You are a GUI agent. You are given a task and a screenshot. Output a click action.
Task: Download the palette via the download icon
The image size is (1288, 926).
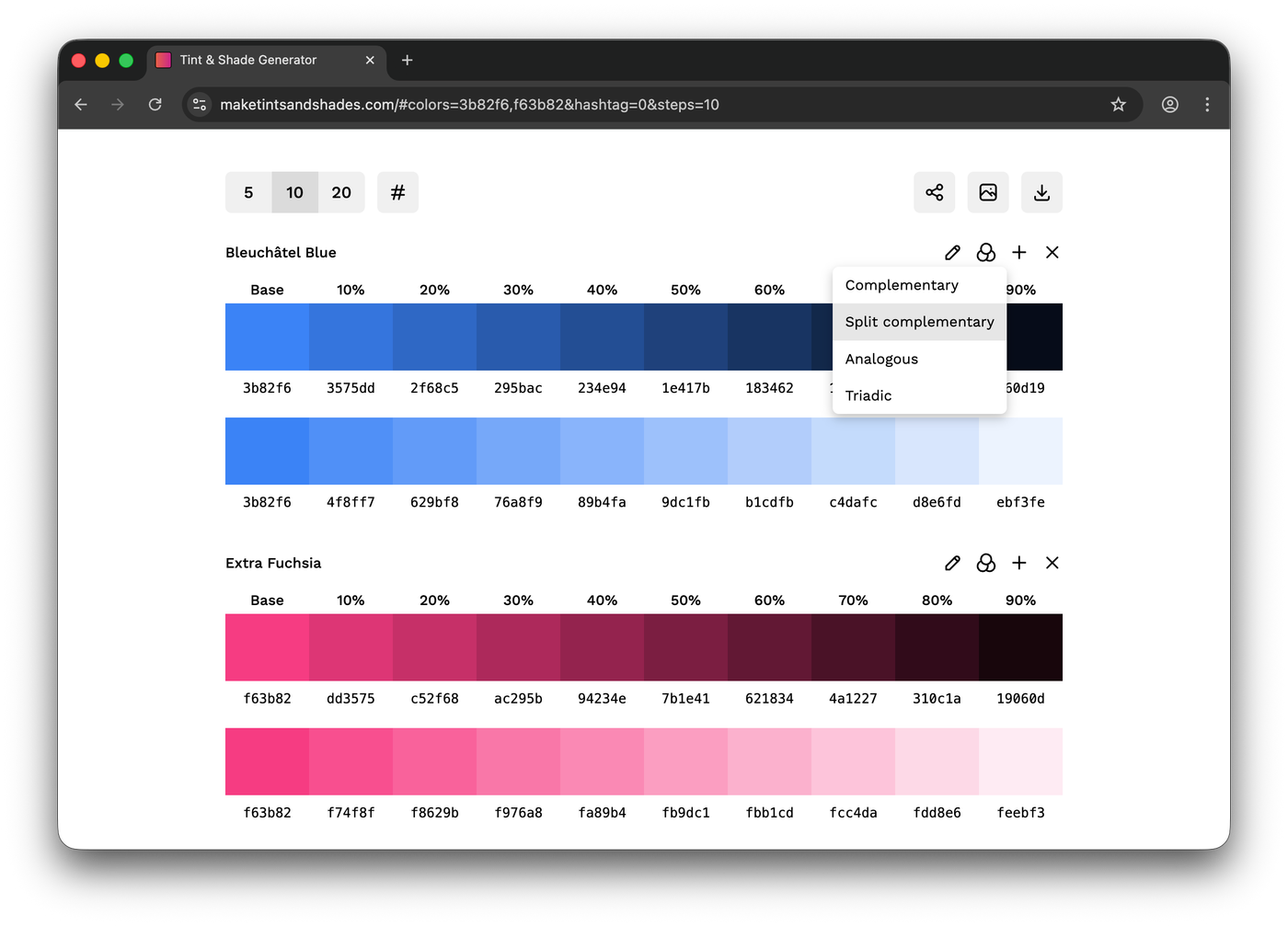1041,192
